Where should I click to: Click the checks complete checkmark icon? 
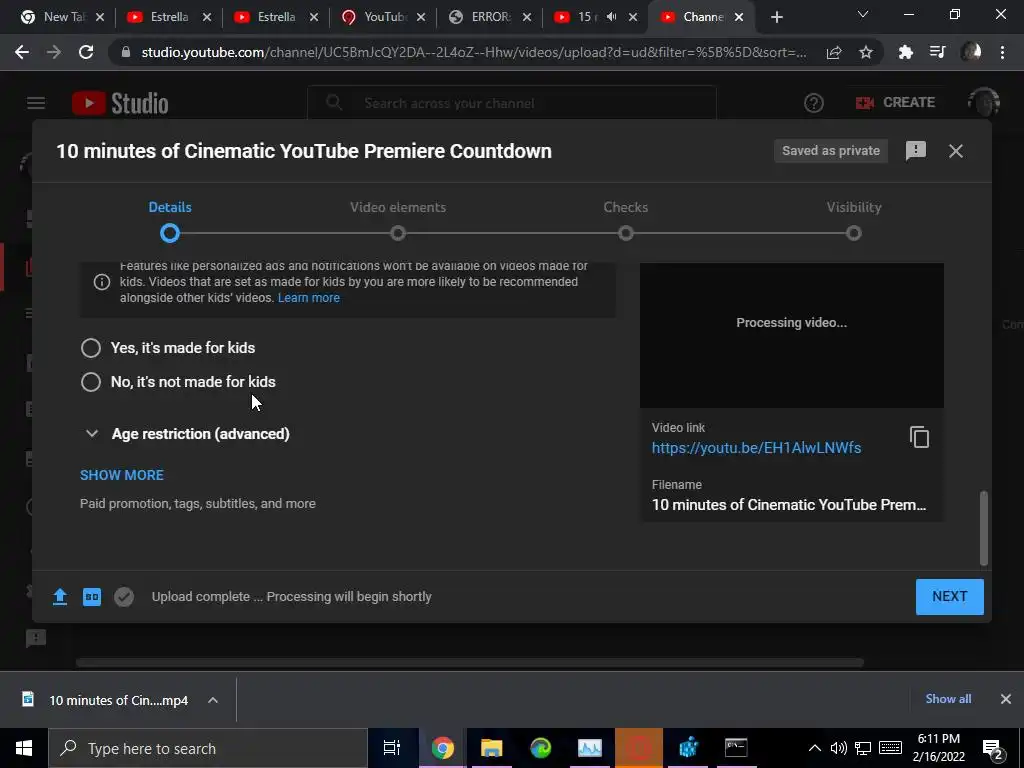124,597
